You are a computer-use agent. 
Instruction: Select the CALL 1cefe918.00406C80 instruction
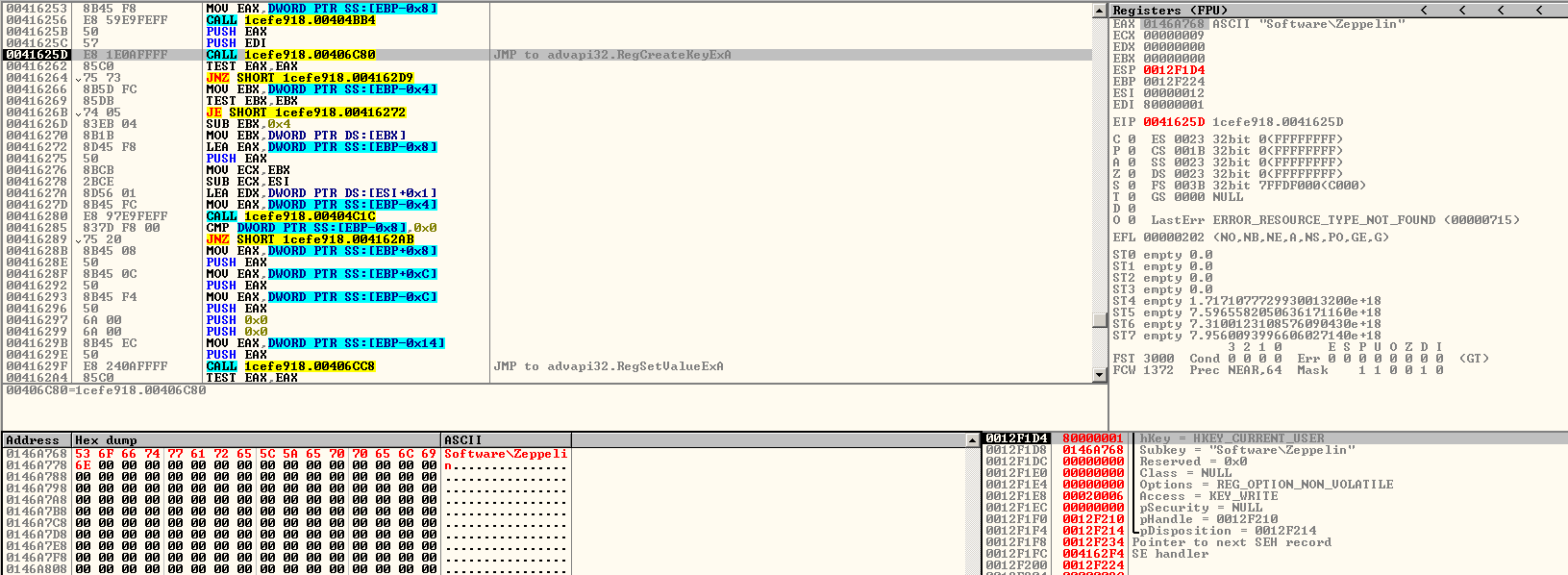(290, 55)
